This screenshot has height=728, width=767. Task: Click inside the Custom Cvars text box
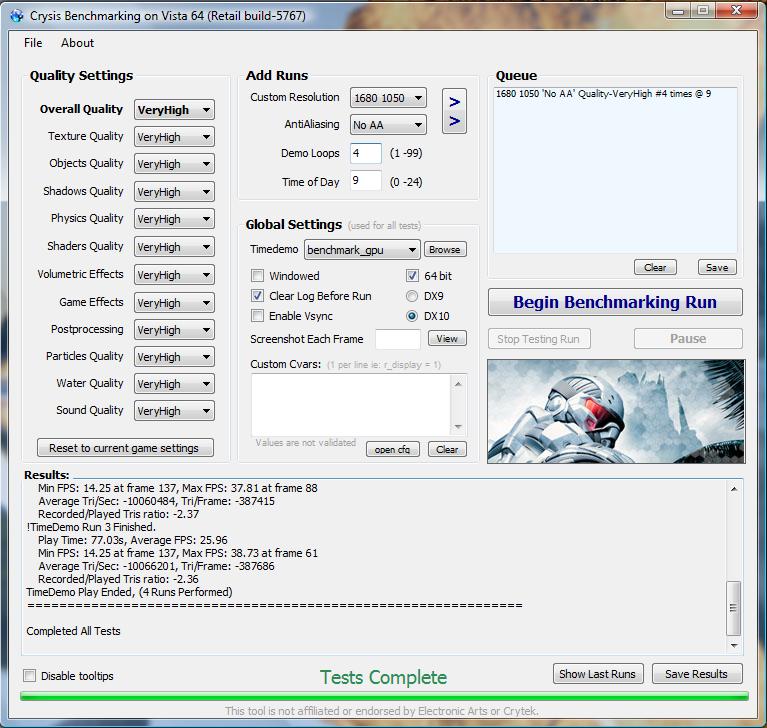pyautogui.click(x=351, y=405)
